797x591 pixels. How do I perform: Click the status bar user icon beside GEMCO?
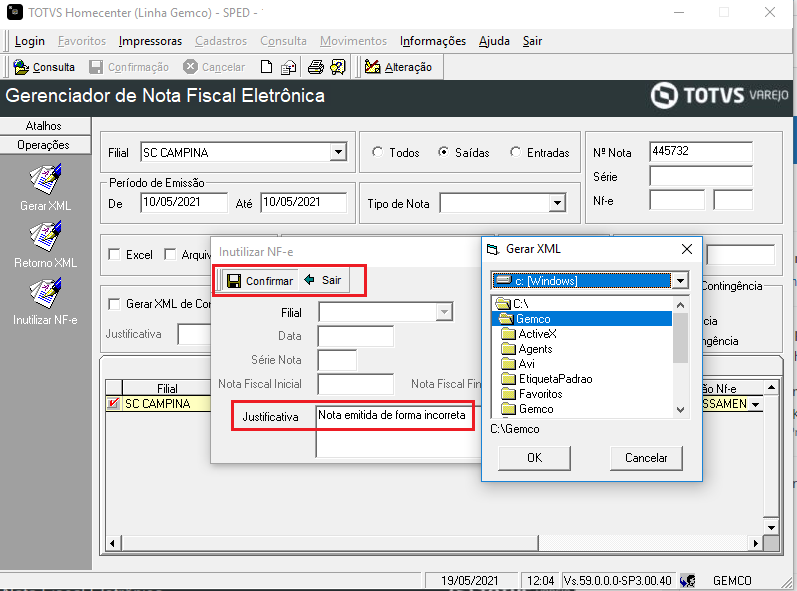(x=688, y=580)
